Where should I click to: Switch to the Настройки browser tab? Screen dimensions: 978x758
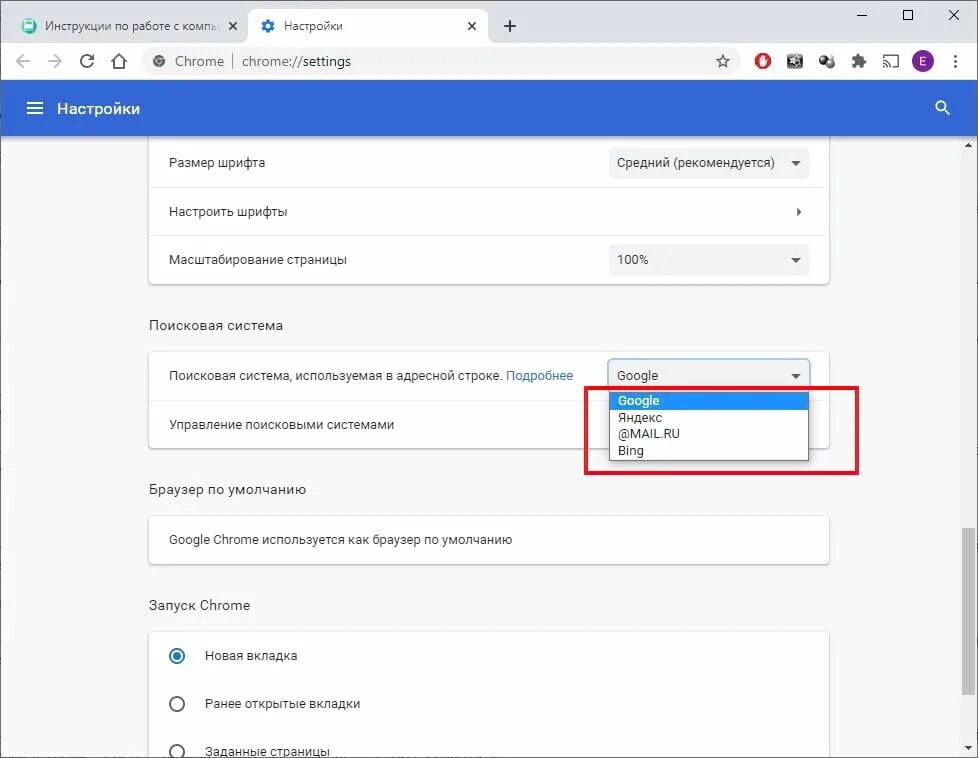tap(368, 26)
